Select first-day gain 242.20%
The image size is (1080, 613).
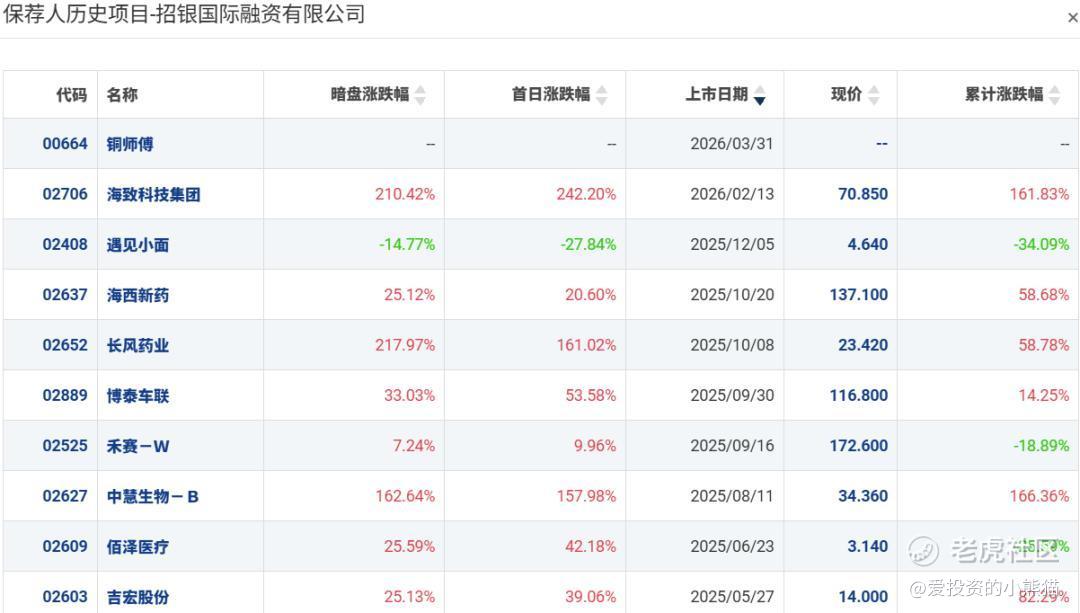(586, 194)
